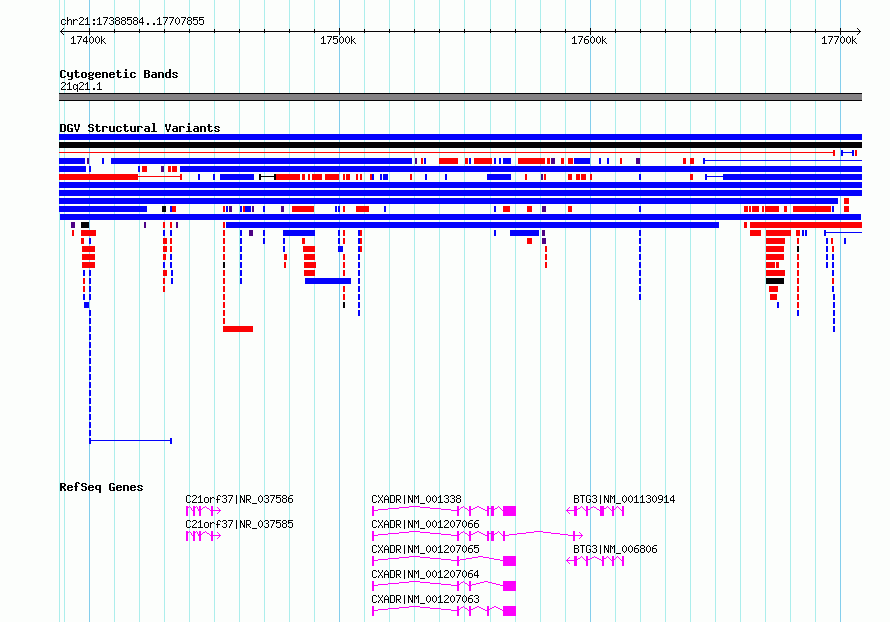Image resolution: width=890 pixels, height=622 pixels.
Task: Click the 17600k ruler position label
Action: coord(589,40)
